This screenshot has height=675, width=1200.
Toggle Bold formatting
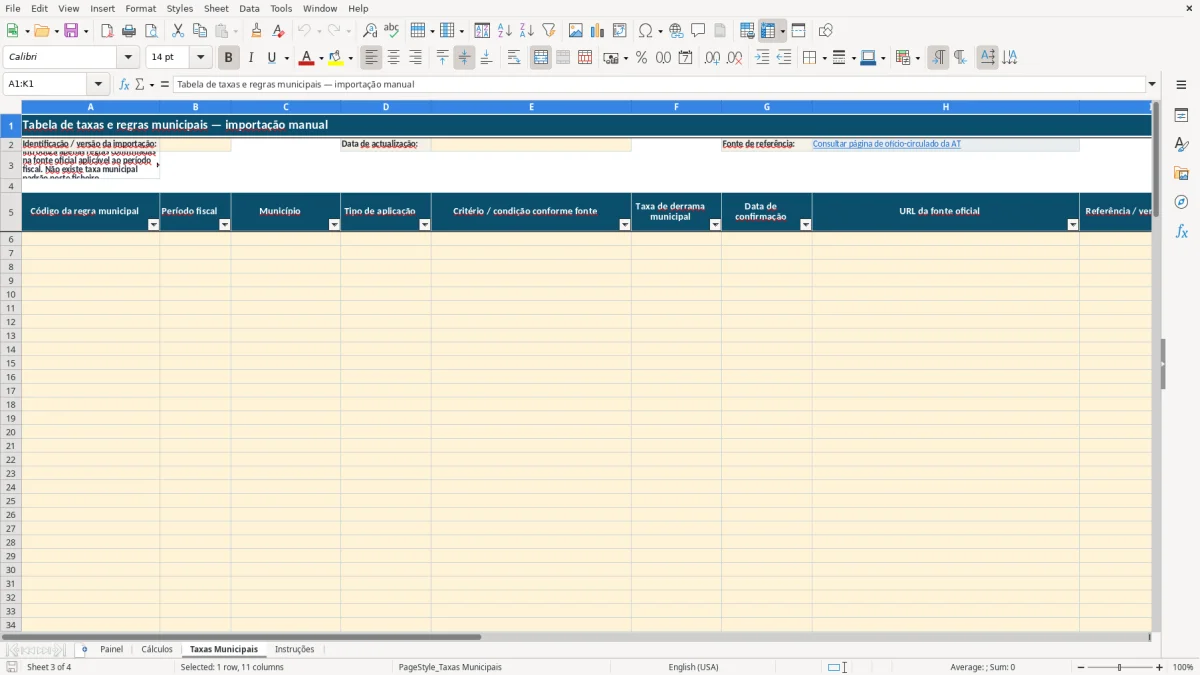(228, 58)
